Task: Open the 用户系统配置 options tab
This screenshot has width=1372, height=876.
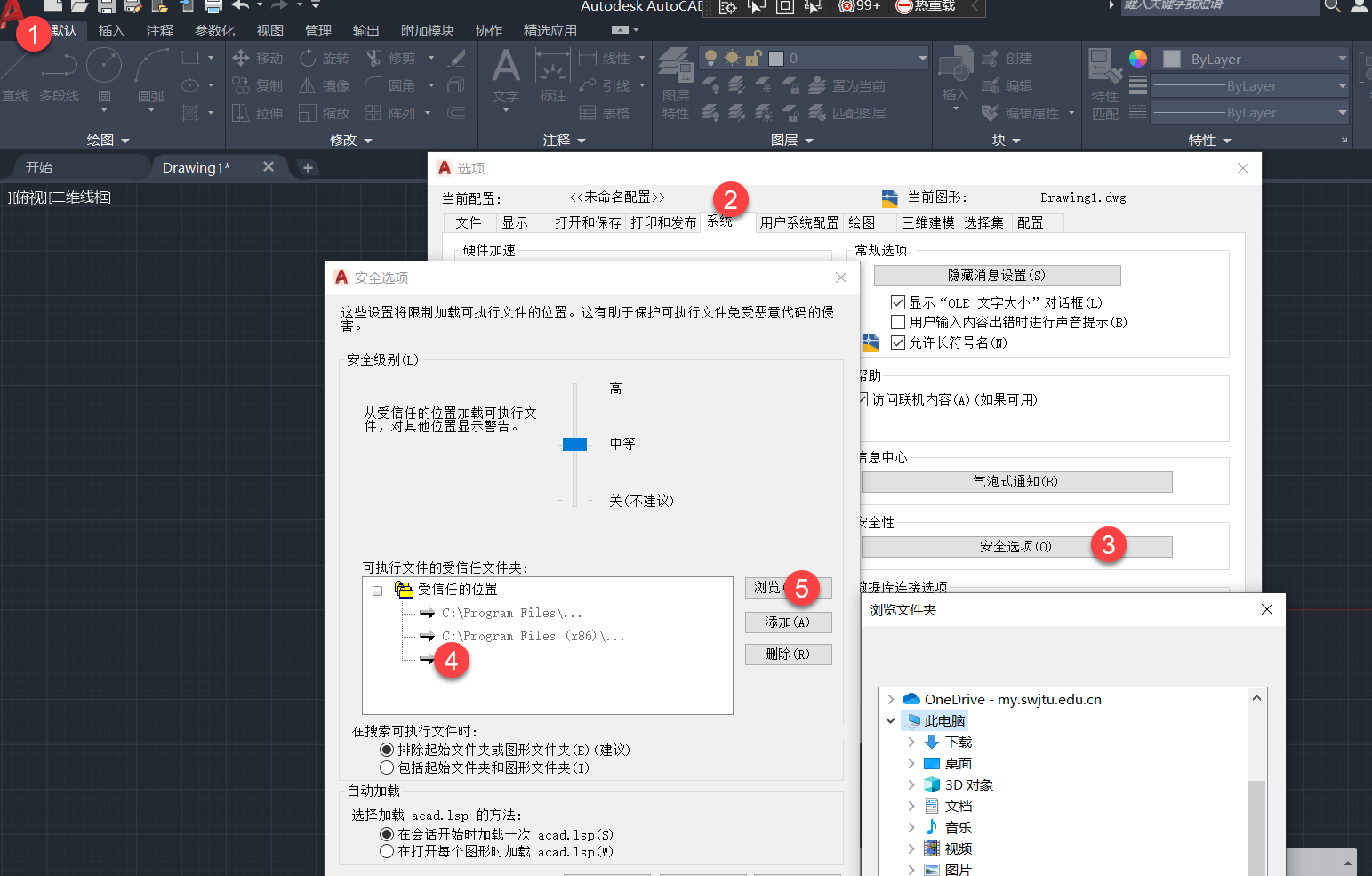Action: pos(799,223)
